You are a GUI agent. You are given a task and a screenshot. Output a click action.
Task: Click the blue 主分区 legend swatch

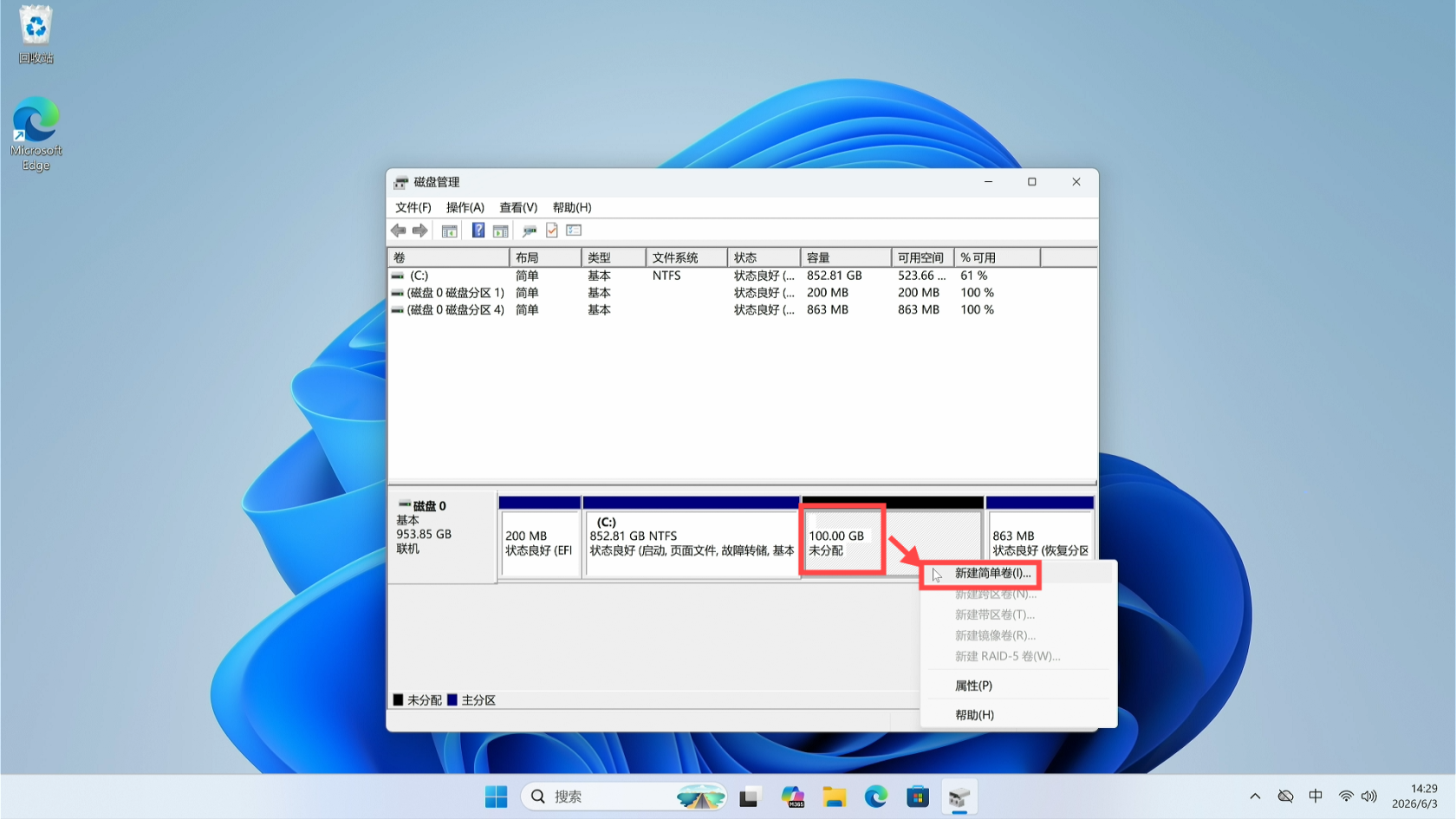tap(452, 700)
